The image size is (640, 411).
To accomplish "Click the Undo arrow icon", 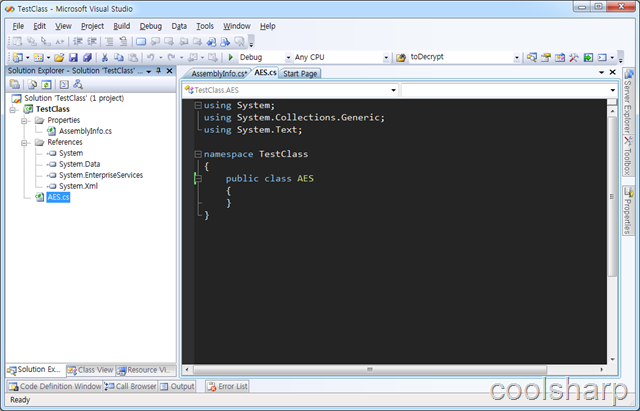I will [x=151, y=58].
